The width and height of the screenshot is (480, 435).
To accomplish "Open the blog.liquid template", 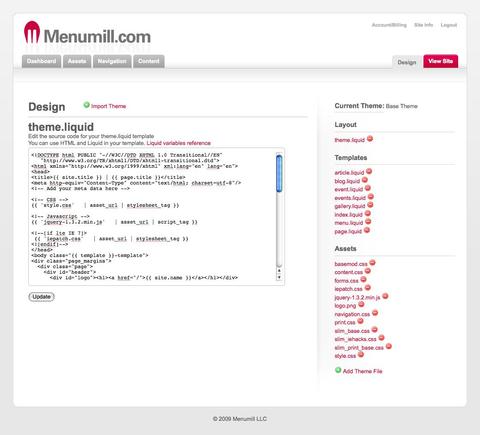I will pos(347,181).
